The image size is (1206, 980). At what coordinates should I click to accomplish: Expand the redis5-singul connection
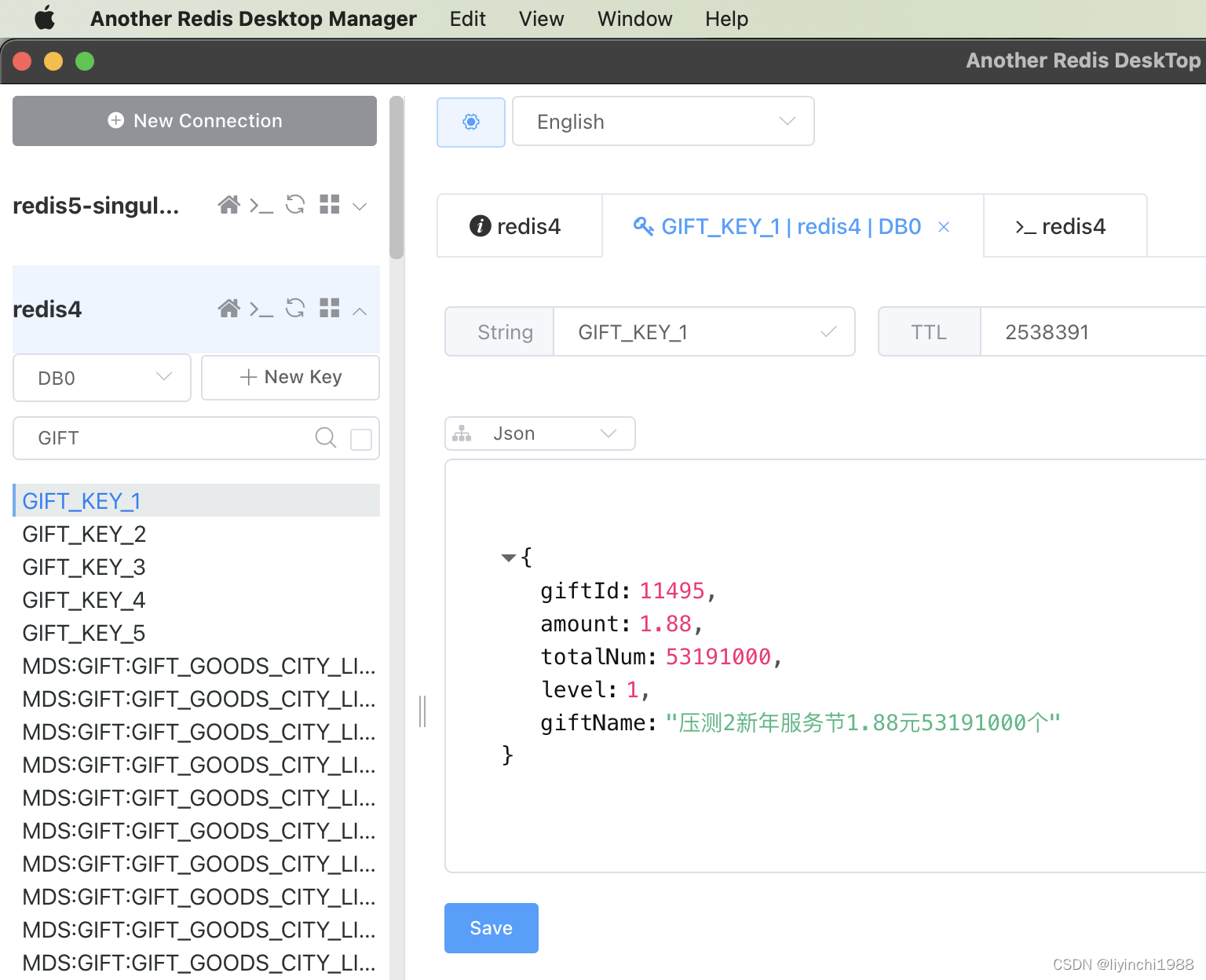pyautogui.click(x=360, y=207)
